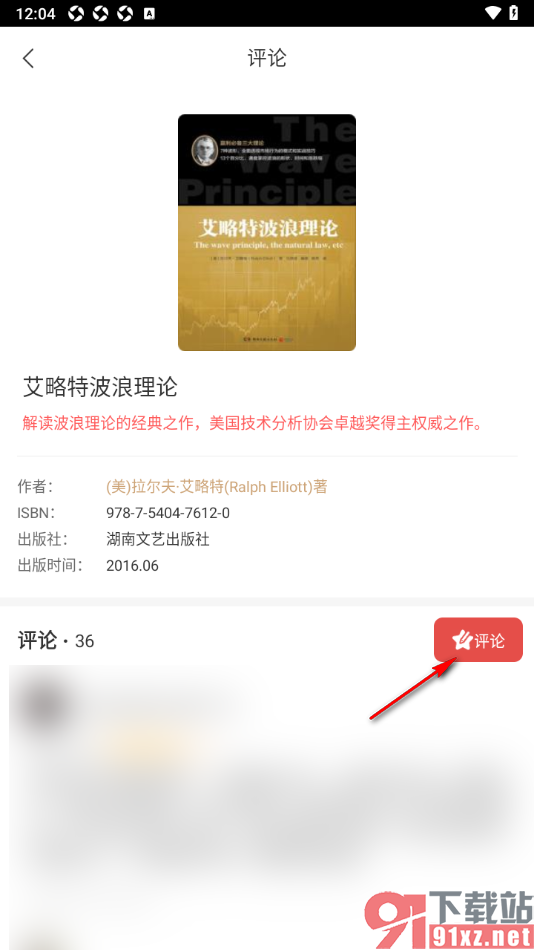The height and width of the screenshot is (950, 534).
Task: Tap the keyboard 'A' status bar icon
Action: coord(149,13)
